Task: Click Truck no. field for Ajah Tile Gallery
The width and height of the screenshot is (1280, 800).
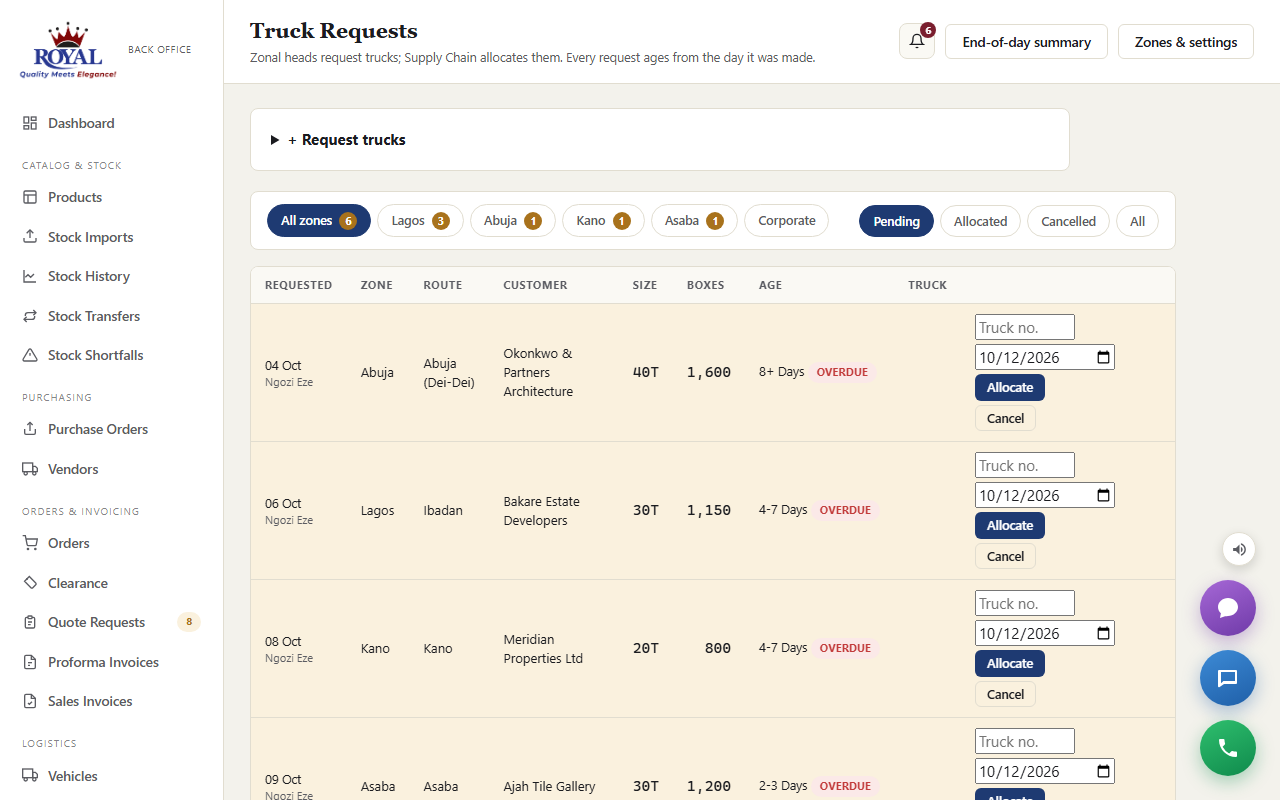Action: (x=1025, y=741)
